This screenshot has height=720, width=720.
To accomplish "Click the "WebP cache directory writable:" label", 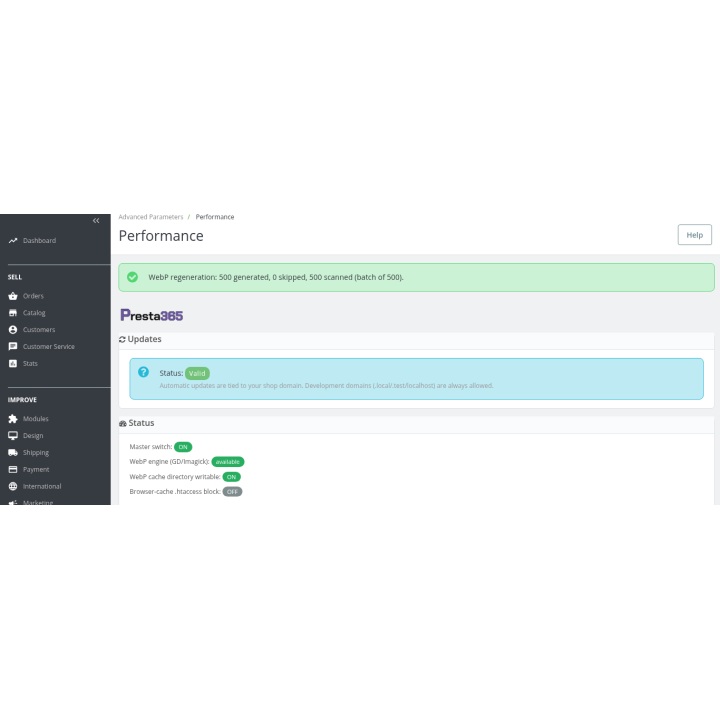I will click(x=175, y=477).
